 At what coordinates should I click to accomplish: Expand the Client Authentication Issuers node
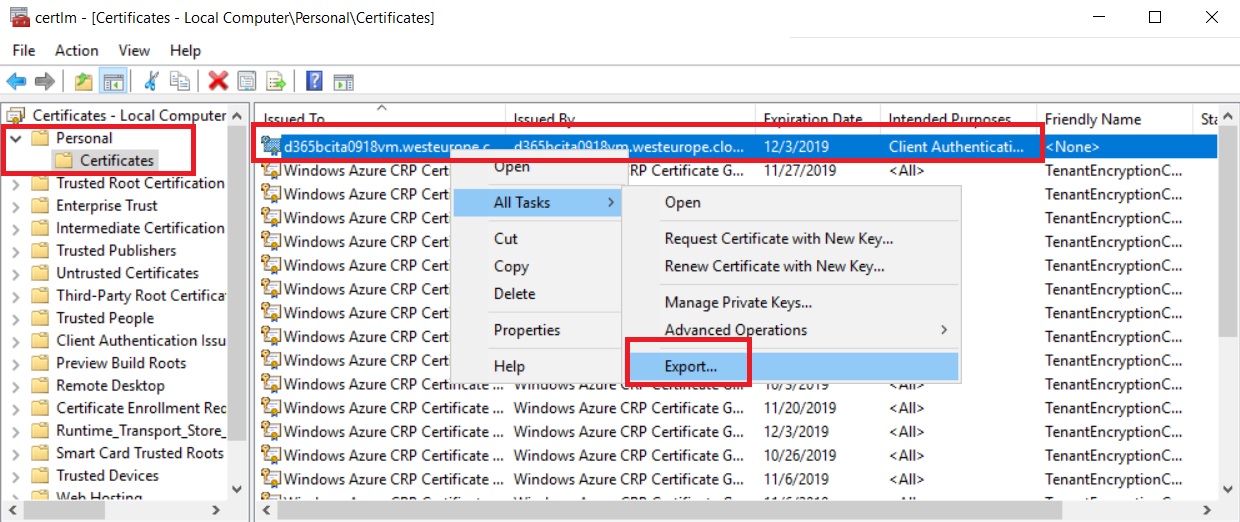(16, 341)
